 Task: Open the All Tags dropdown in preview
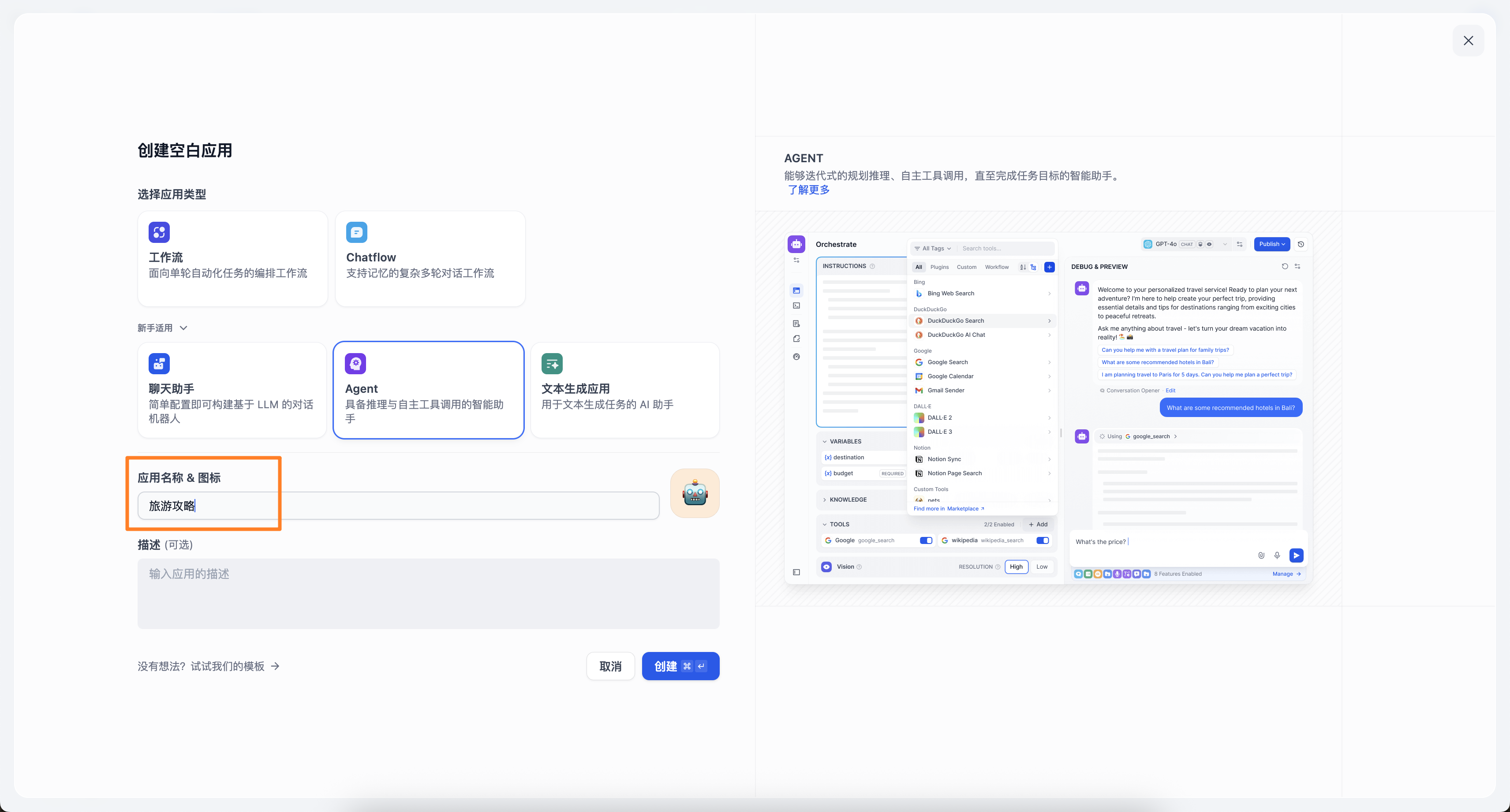tap(933, 248)
